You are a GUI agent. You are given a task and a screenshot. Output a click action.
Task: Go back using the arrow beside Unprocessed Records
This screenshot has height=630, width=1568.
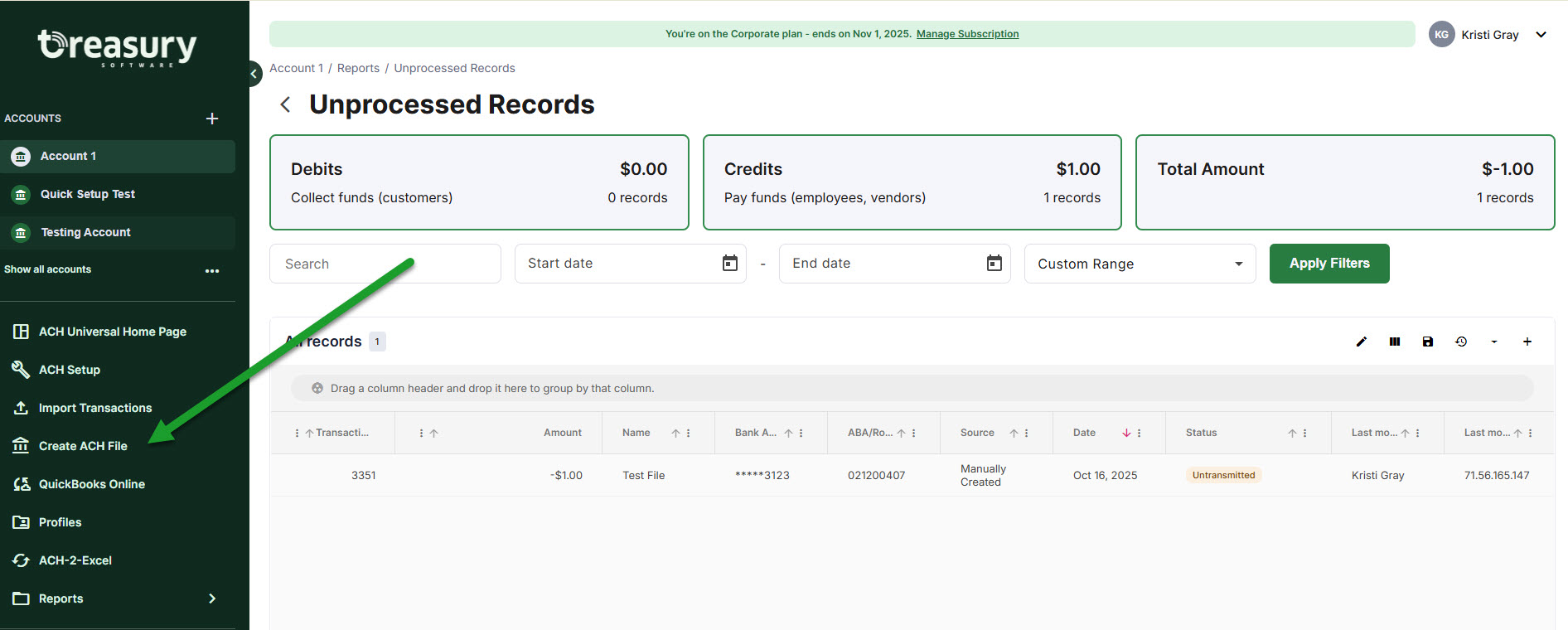pos(285,104)
